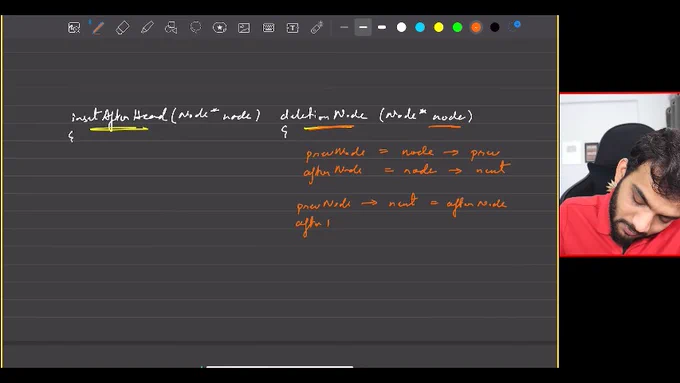Open the Keyboard tool
The width and height of the screenshot is (680, 383).
[x=268, y=28]
